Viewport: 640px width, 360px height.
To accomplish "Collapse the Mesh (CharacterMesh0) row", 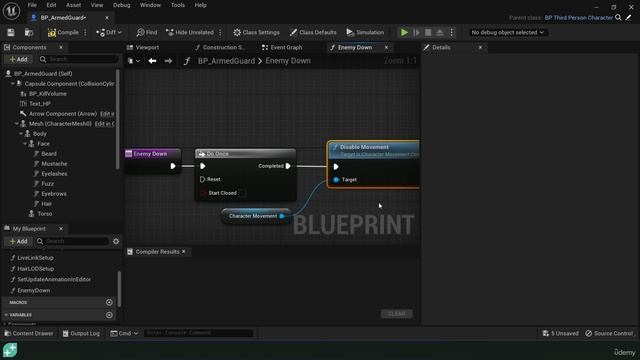I will click(17, 123).
